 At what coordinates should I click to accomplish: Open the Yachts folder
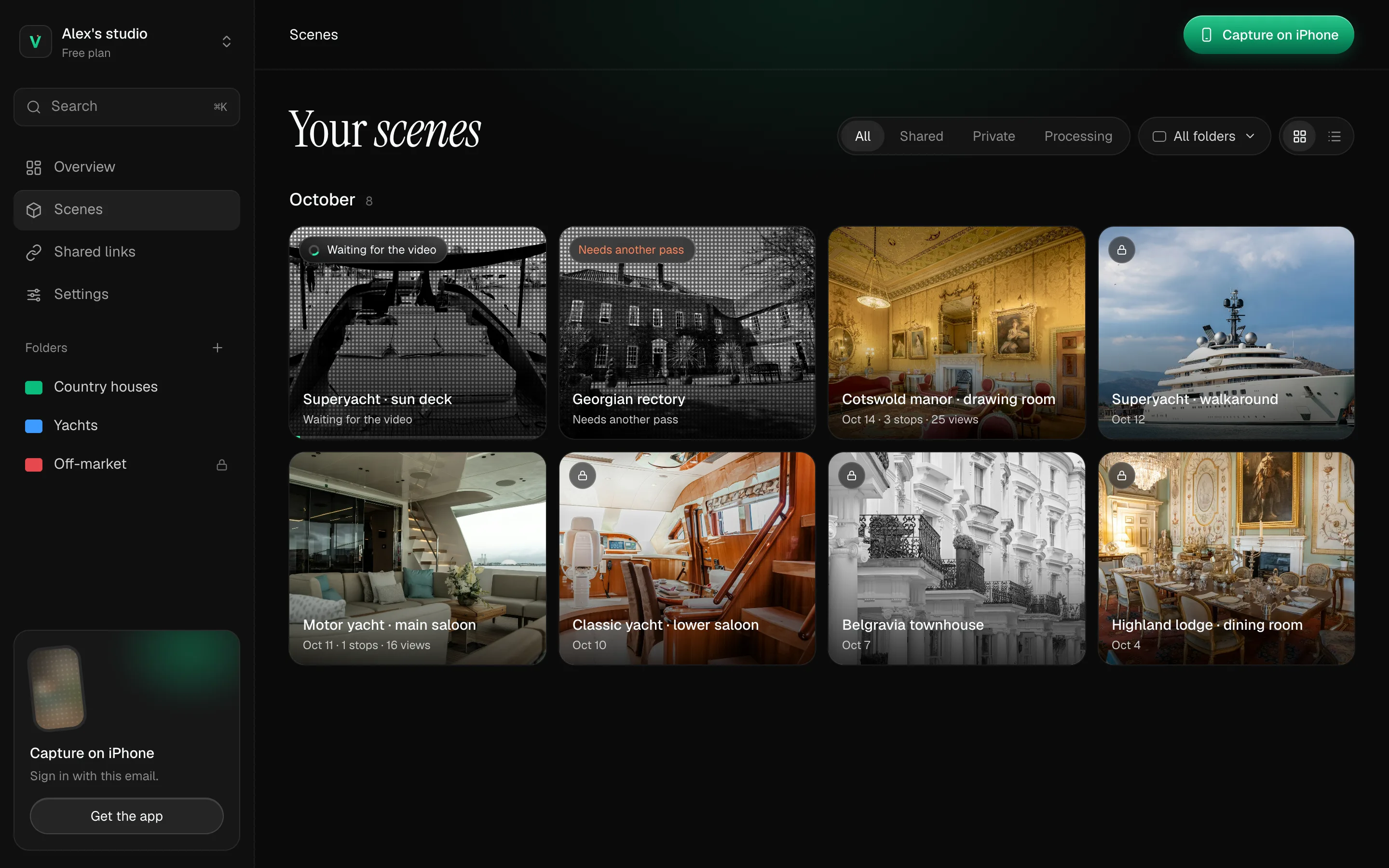pos(127,426)
